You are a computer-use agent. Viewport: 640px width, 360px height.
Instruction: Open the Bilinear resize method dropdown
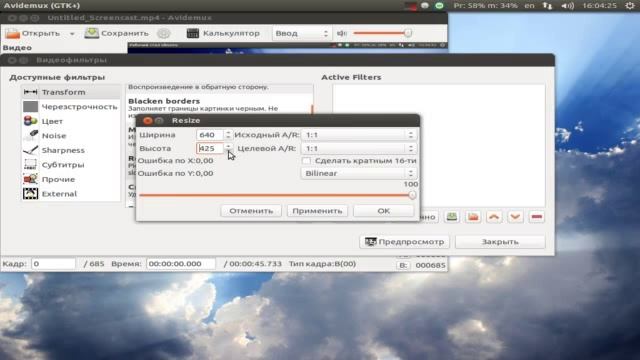click(358, 173)
